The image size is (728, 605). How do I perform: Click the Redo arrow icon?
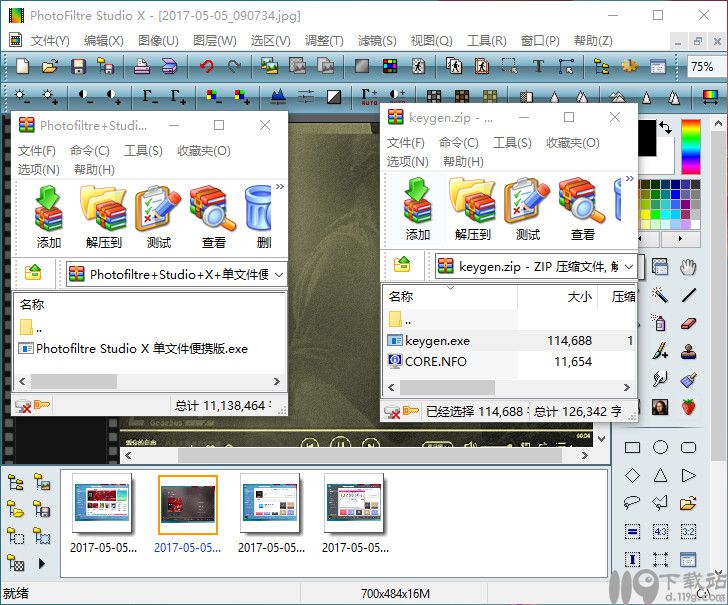click(234, 66)
